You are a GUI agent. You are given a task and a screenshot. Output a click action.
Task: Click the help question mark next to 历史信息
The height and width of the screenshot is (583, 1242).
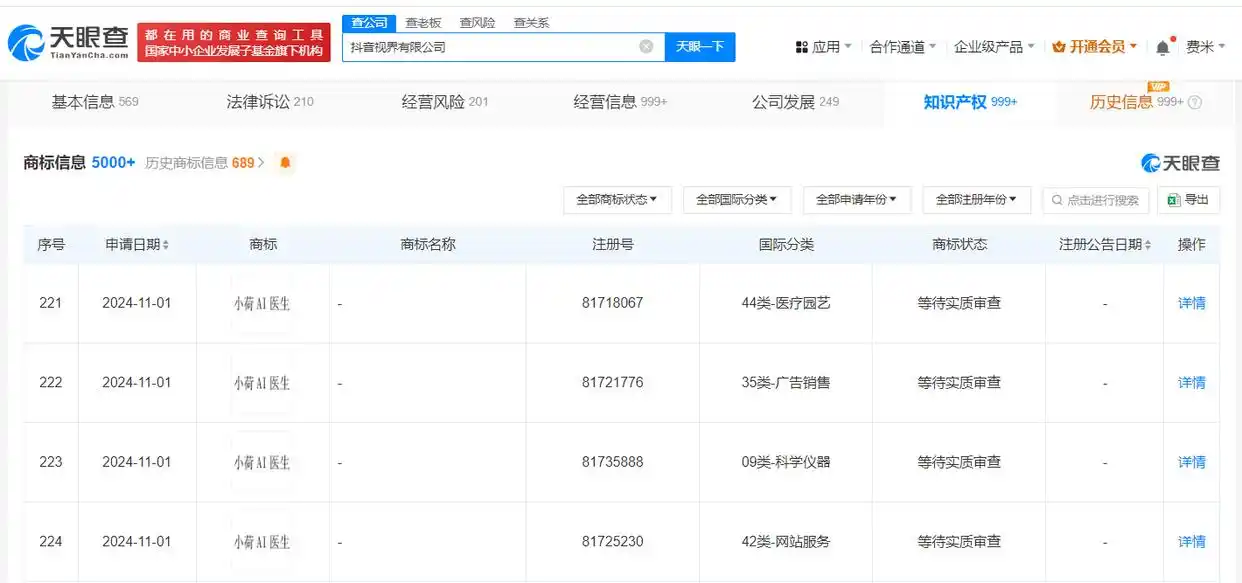(1196, 101)
